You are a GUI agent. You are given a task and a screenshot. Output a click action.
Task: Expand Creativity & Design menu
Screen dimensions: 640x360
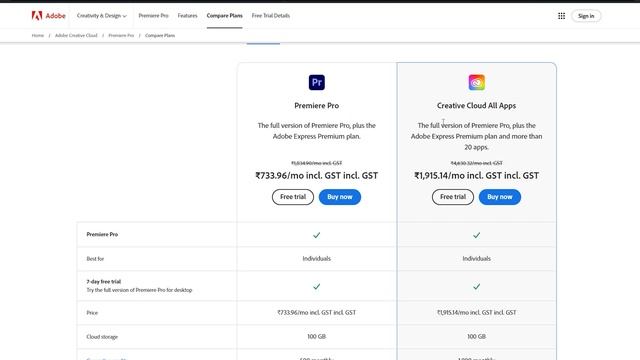pos(102,16)
